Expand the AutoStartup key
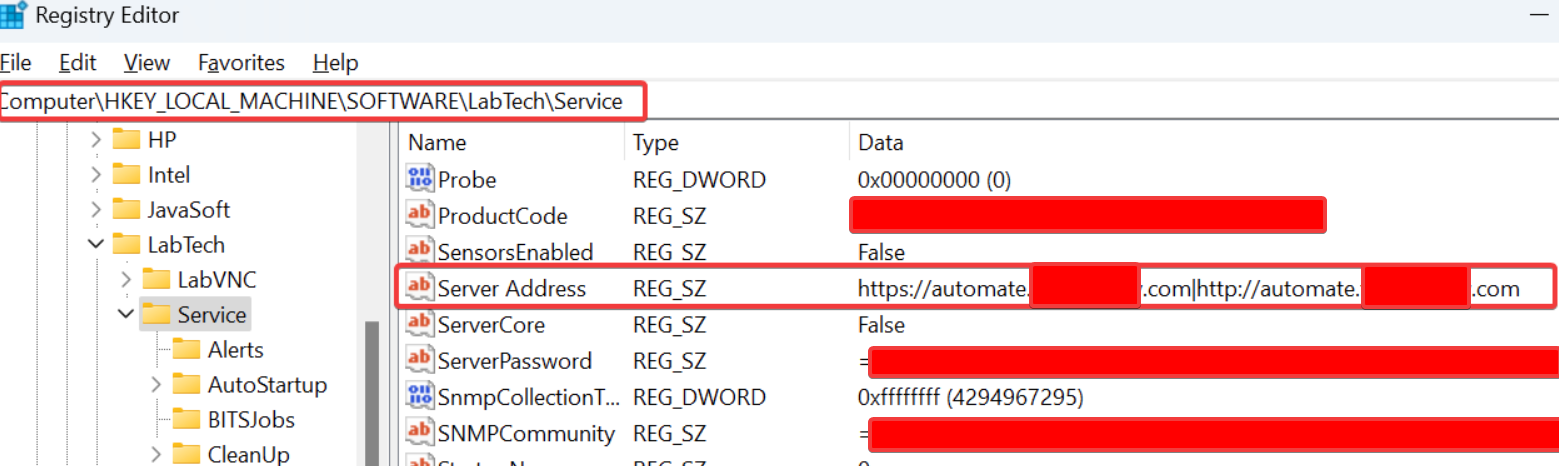 156,385
